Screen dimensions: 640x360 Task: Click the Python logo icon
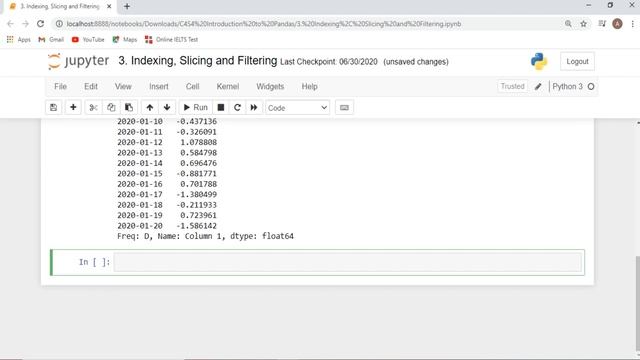[539, 62]
